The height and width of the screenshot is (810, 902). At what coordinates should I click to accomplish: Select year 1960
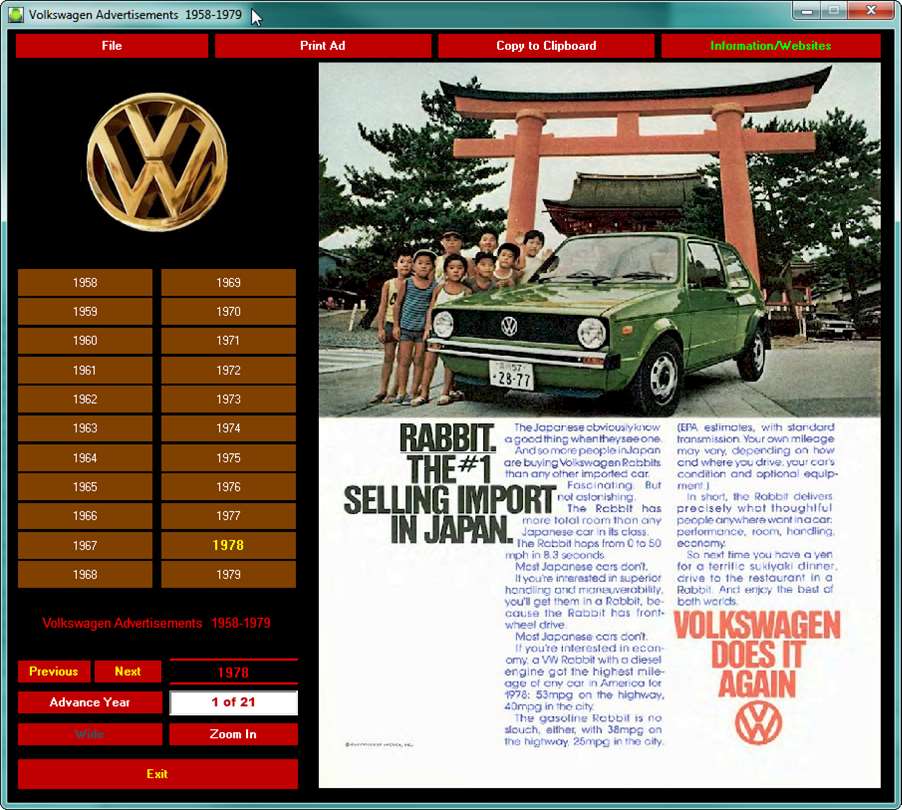tap(85, 341)
